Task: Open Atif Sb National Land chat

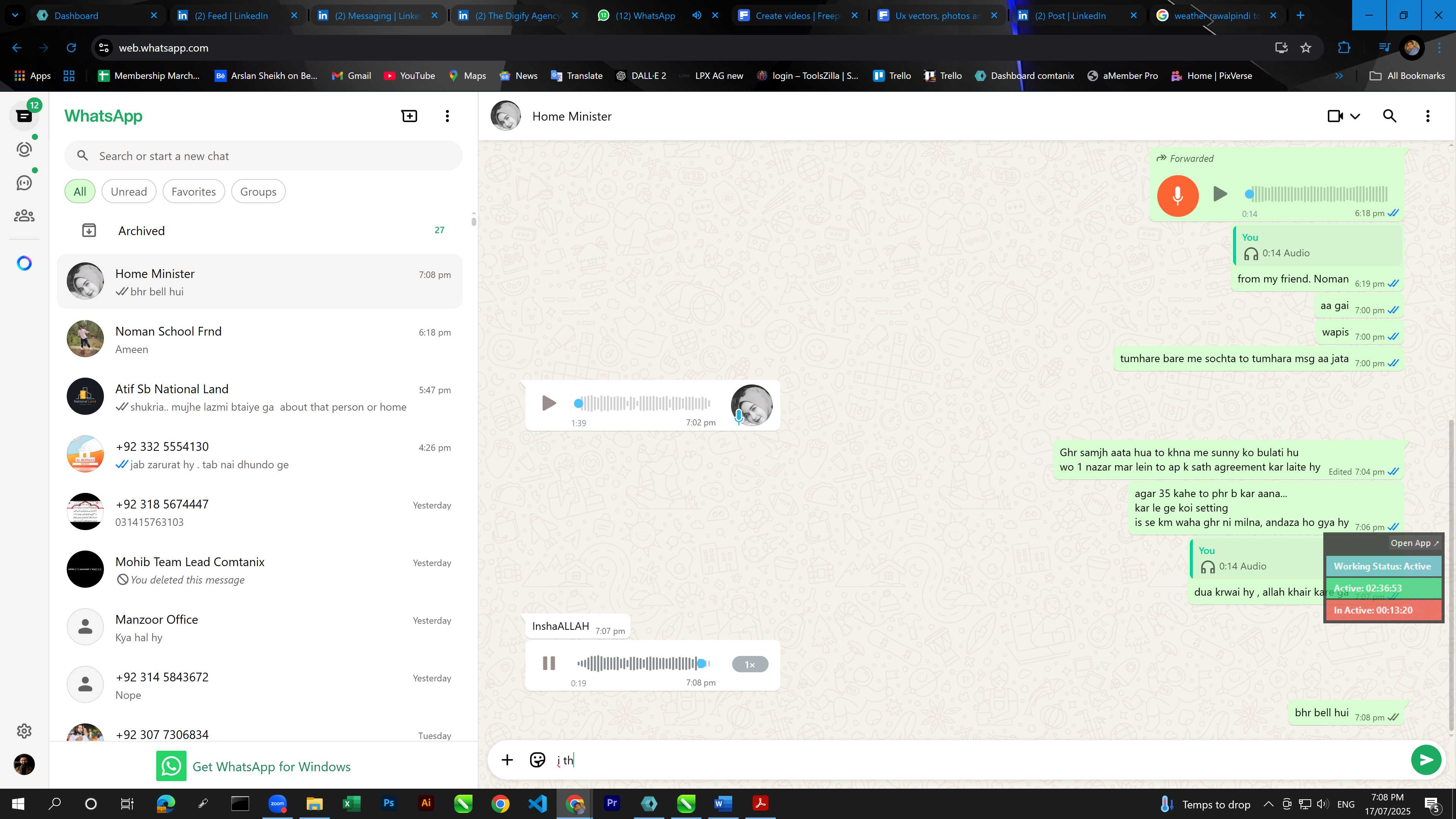Action: tap(260, 397)
